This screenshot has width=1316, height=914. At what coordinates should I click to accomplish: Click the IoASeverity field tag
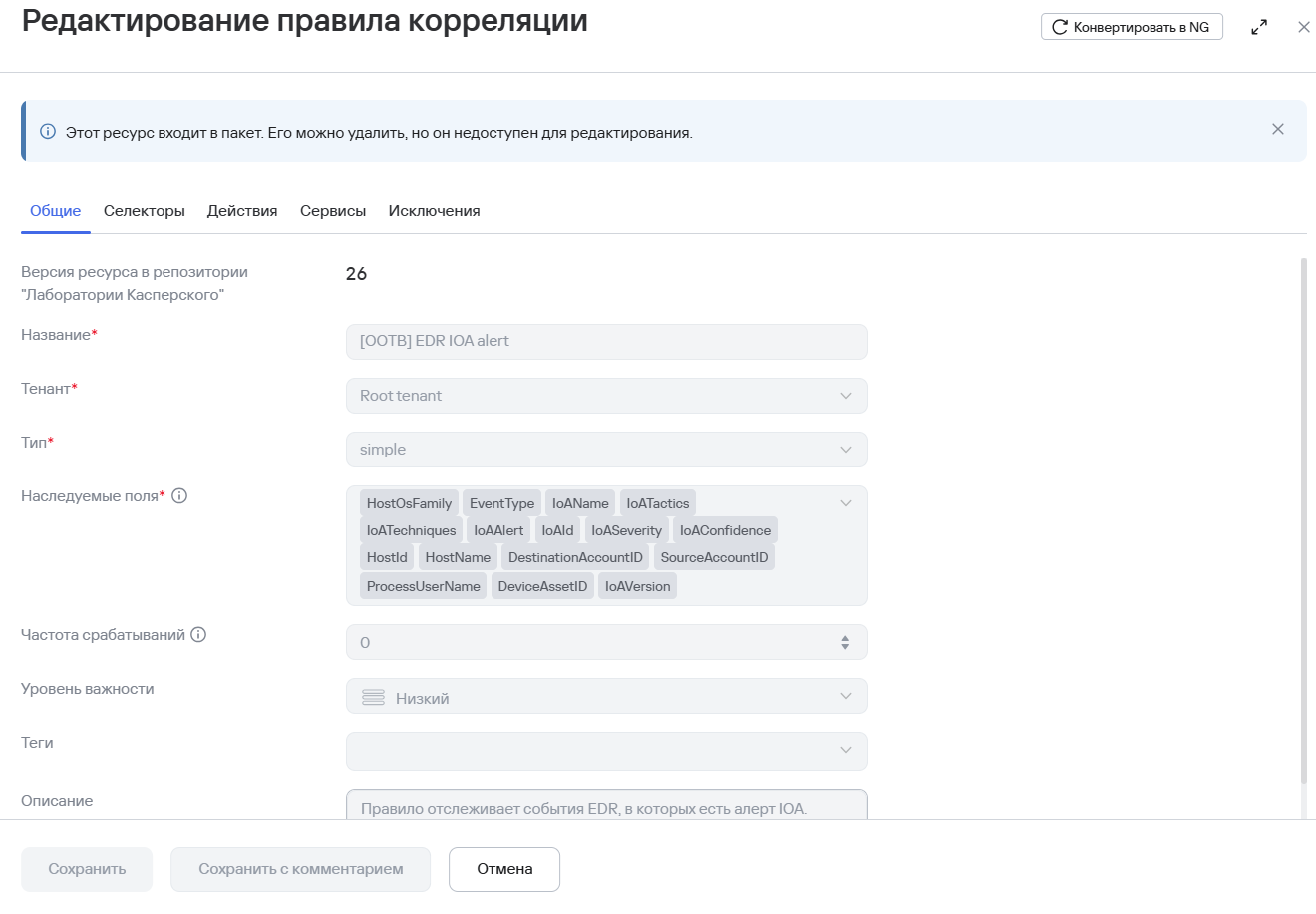click(x=626, y=530)
